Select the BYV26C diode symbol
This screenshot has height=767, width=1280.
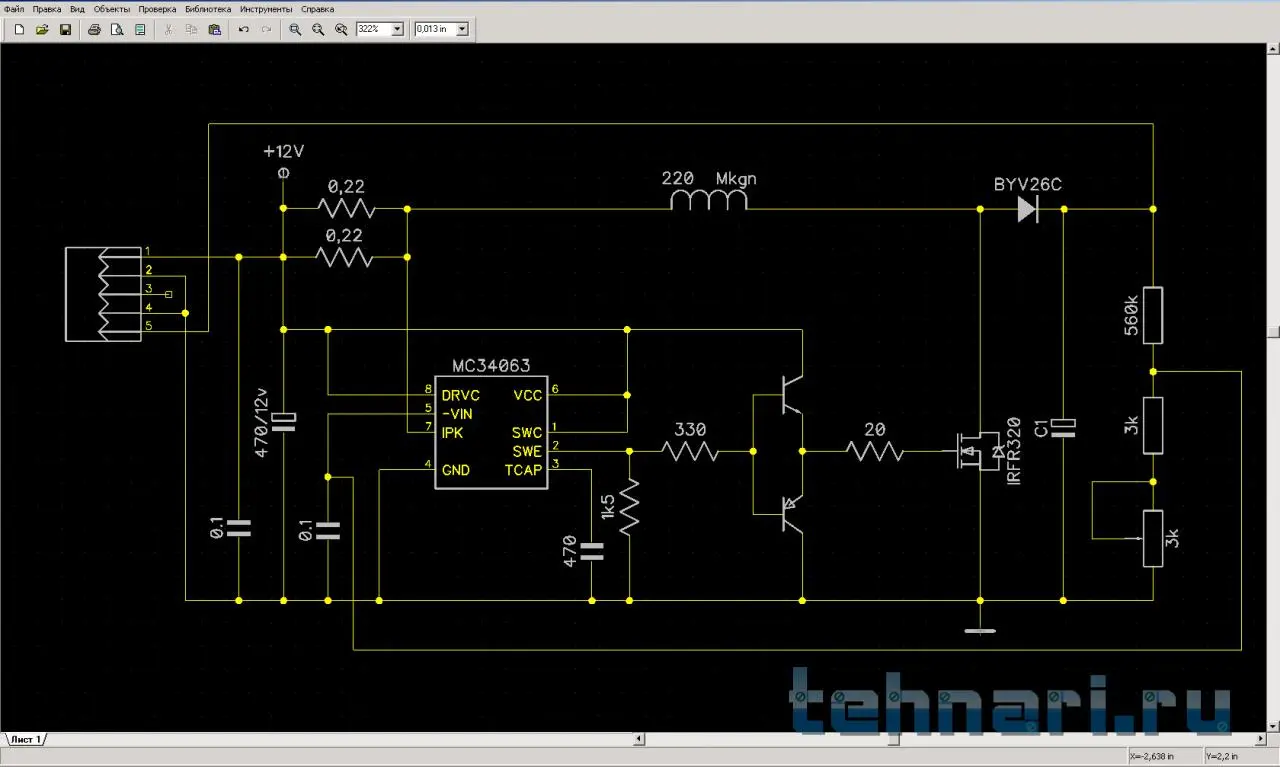point(1027,209)
